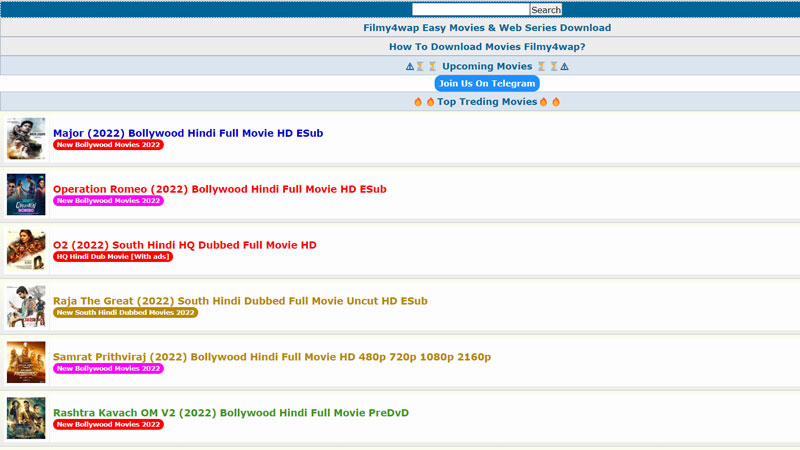Screen dimensions: 800x450
Task: Click Major movie poster thumbnail
Action: click(26, 139)
